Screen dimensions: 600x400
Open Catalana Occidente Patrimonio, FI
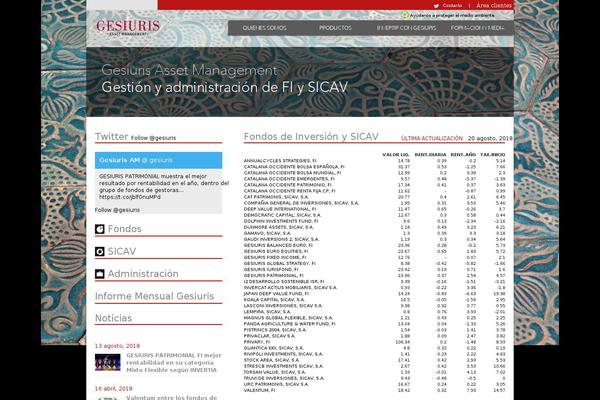[287, 185]
